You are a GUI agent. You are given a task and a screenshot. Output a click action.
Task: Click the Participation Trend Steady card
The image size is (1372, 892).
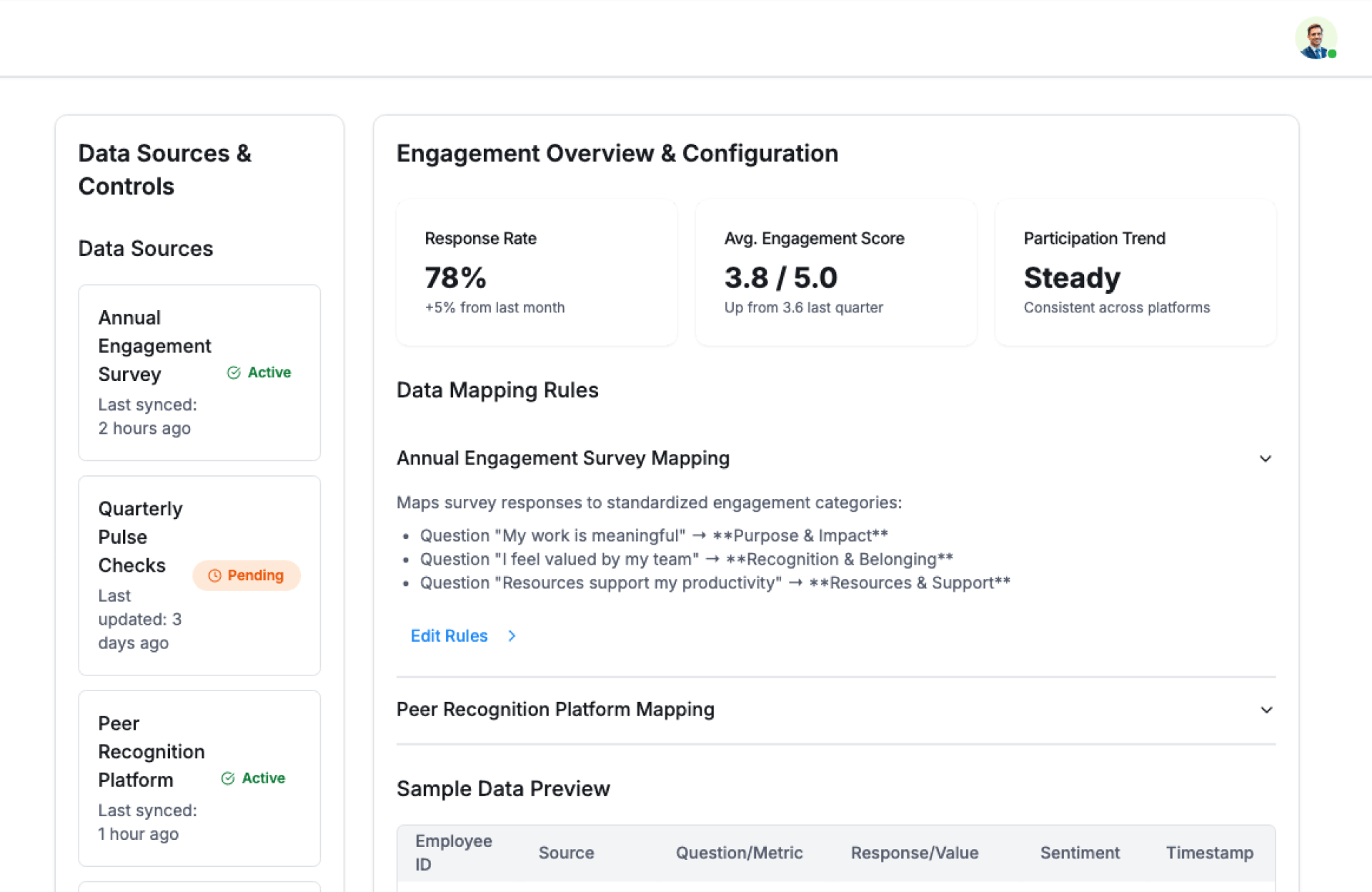click(x=1135, y=272)
